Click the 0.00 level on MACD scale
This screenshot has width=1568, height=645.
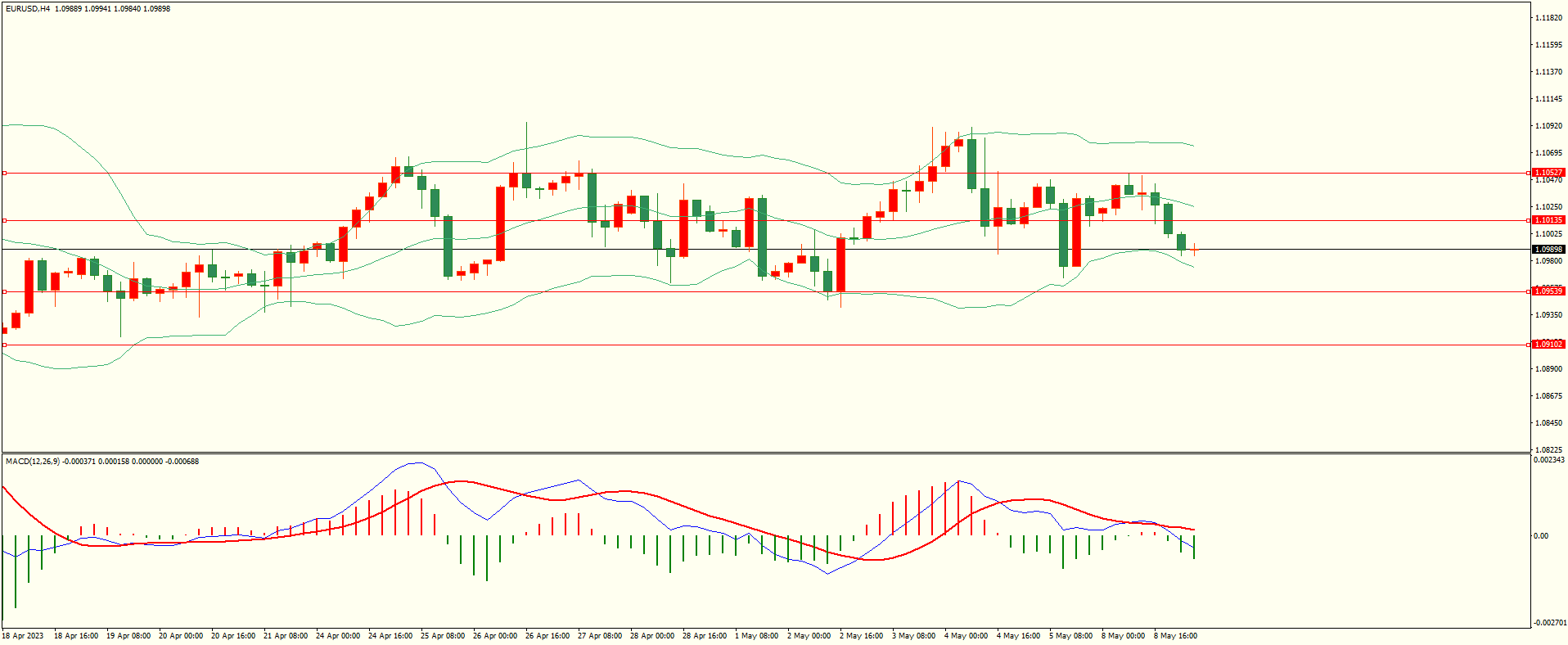(x=1541, y=536)
